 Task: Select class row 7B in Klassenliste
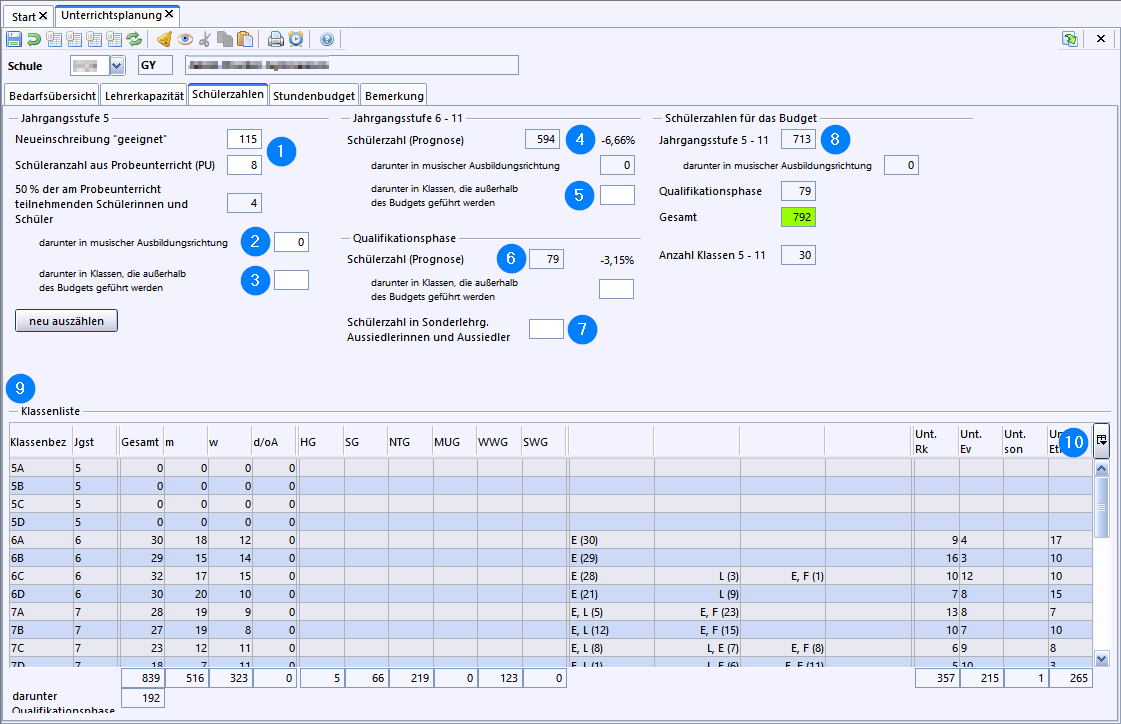click(x=550, y=630)
